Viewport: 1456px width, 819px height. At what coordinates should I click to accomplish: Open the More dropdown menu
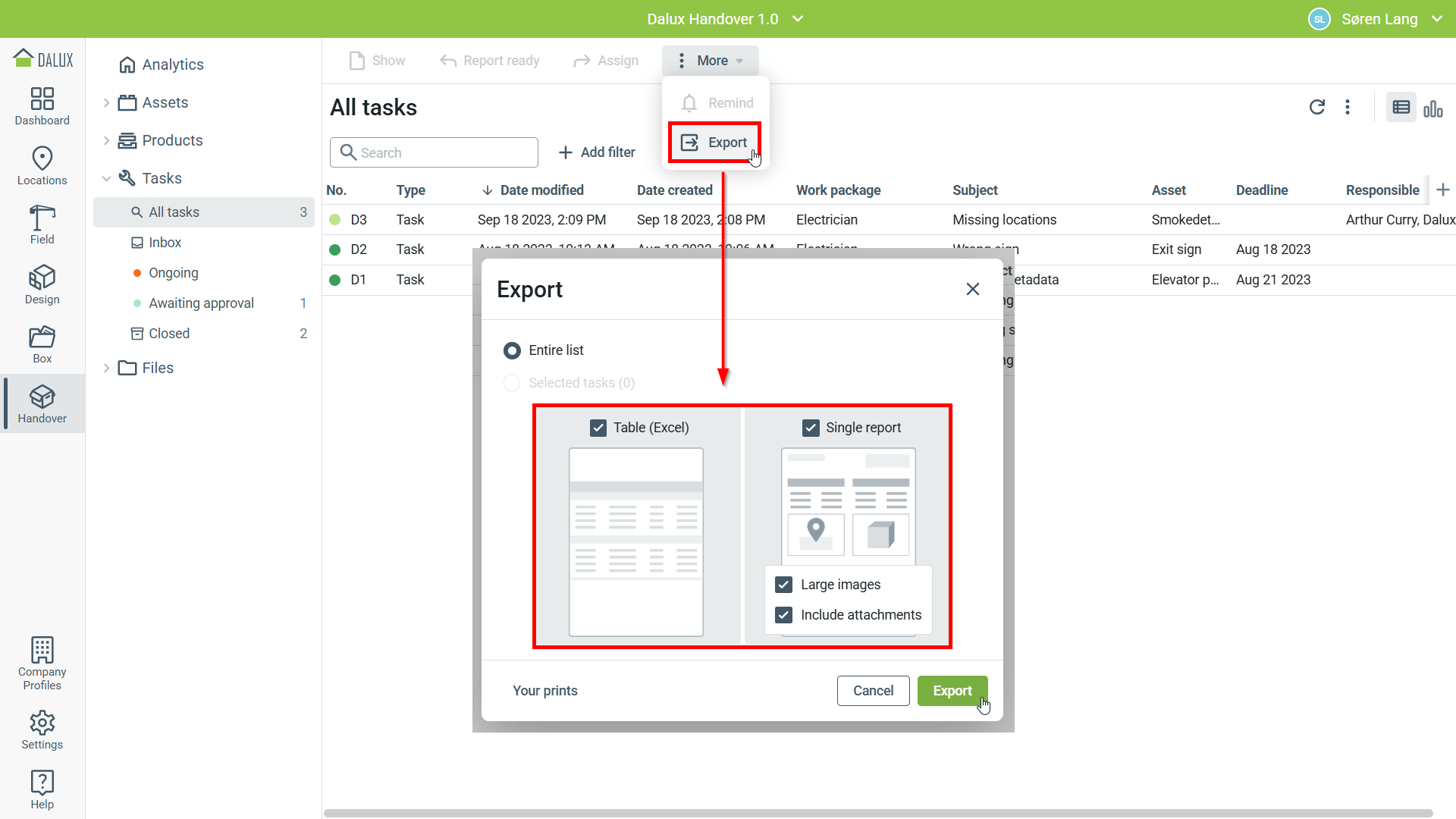pyautogui.click(x=711, y=61)
